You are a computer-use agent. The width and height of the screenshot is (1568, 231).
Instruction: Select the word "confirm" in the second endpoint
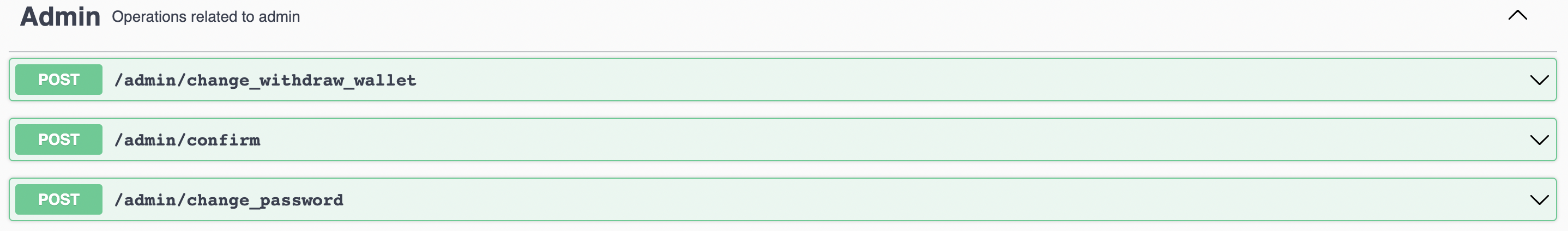pyautogui.click(x=224, y=141)
